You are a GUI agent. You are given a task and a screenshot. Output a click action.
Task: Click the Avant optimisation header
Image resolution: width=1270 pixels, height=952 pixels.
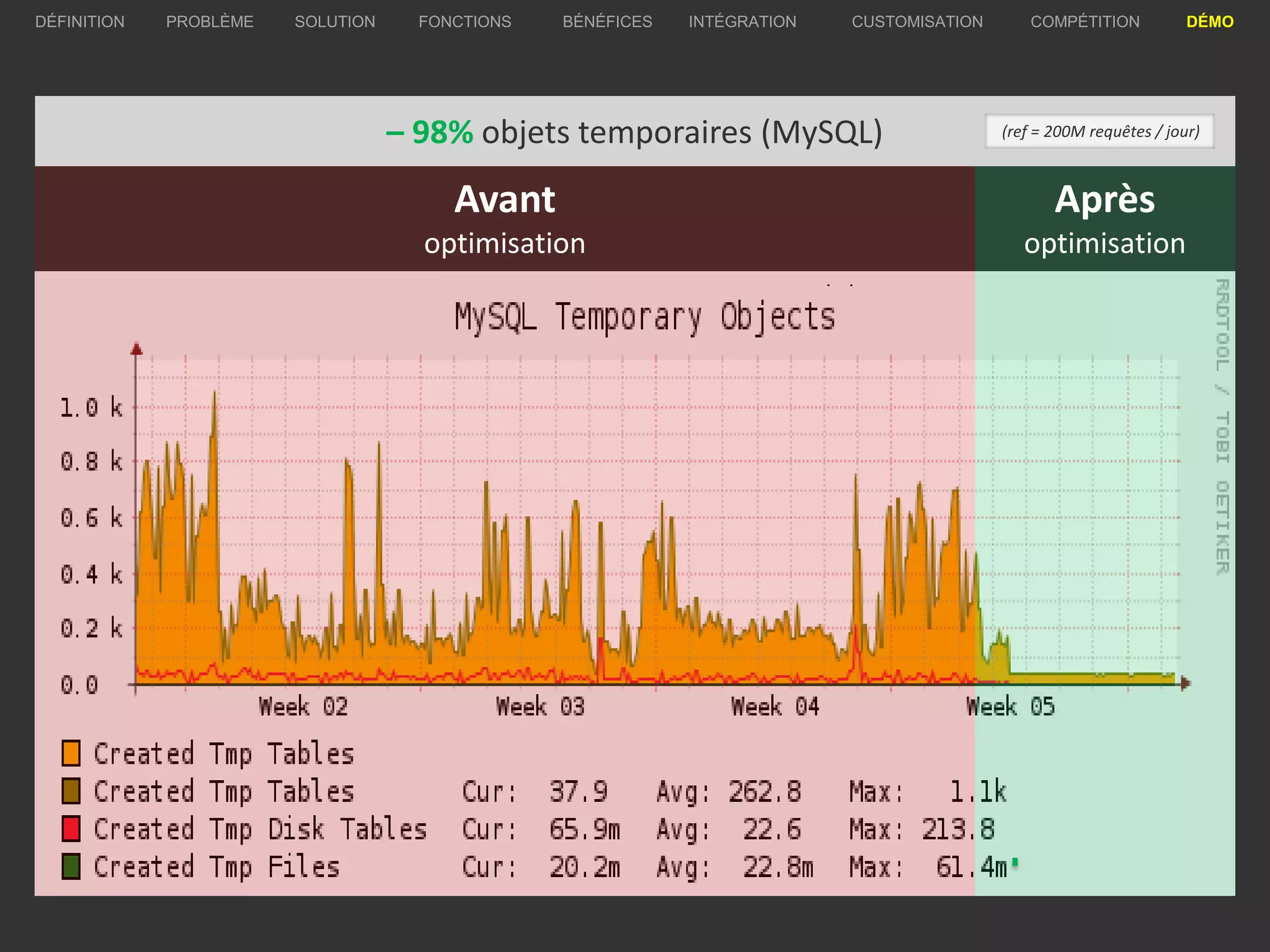pyautogui.click(x=505, y=219)
